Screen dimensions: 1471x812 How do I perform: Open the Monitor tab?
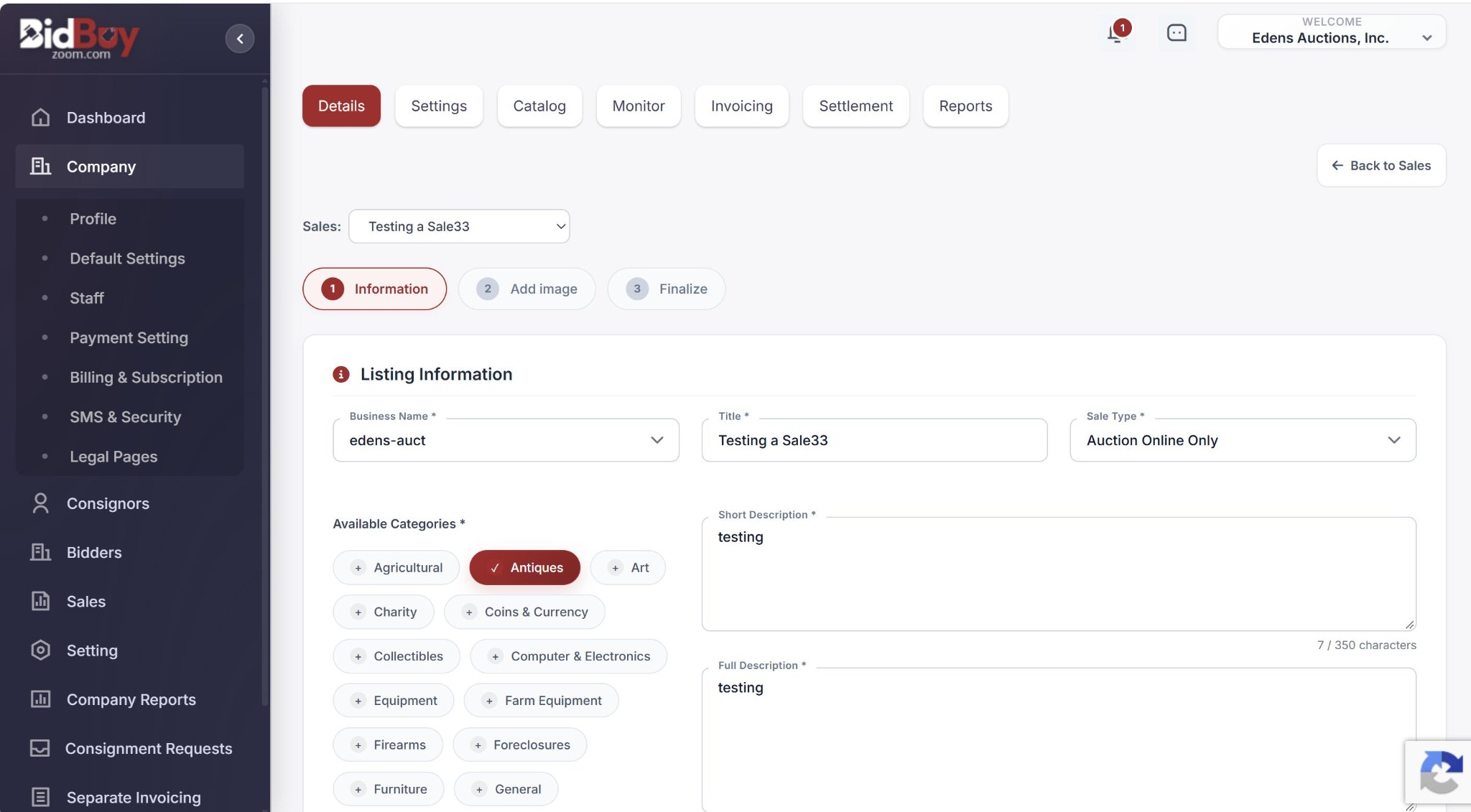[x=639, y=106]
